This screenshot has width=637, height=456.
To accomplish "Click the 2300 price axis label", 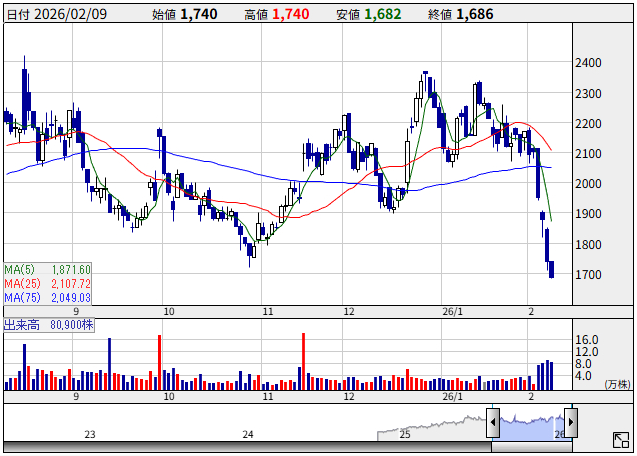I will coord(588,93).
